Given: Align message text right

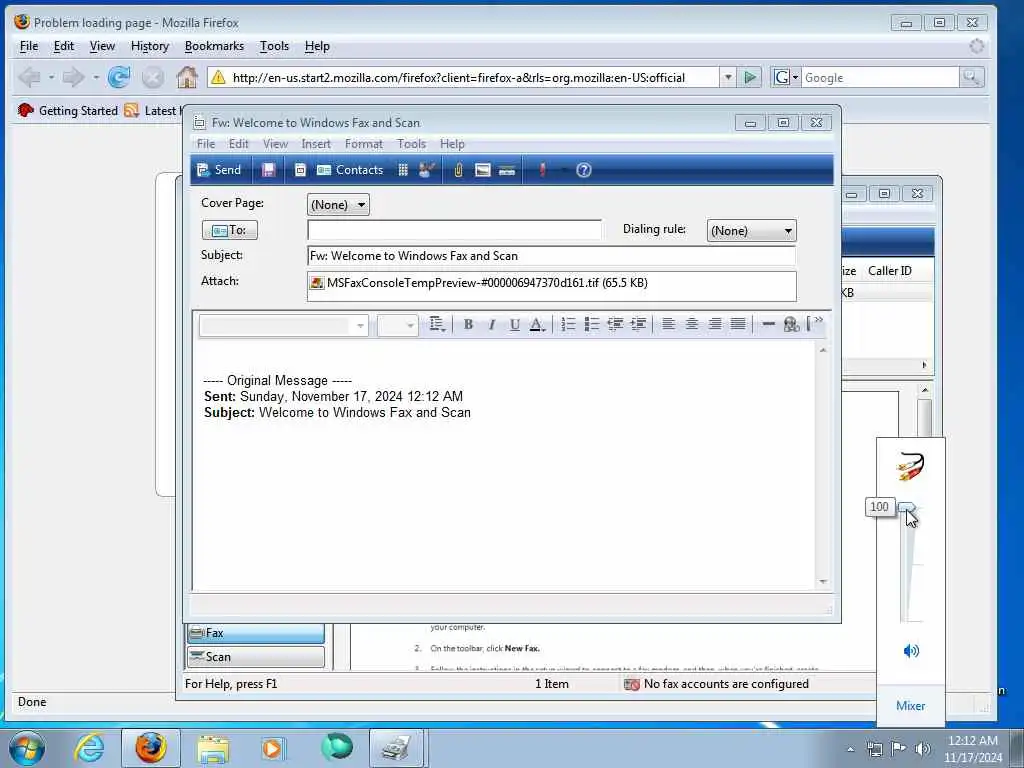Looking at the screenshot, I should point(715,325).
